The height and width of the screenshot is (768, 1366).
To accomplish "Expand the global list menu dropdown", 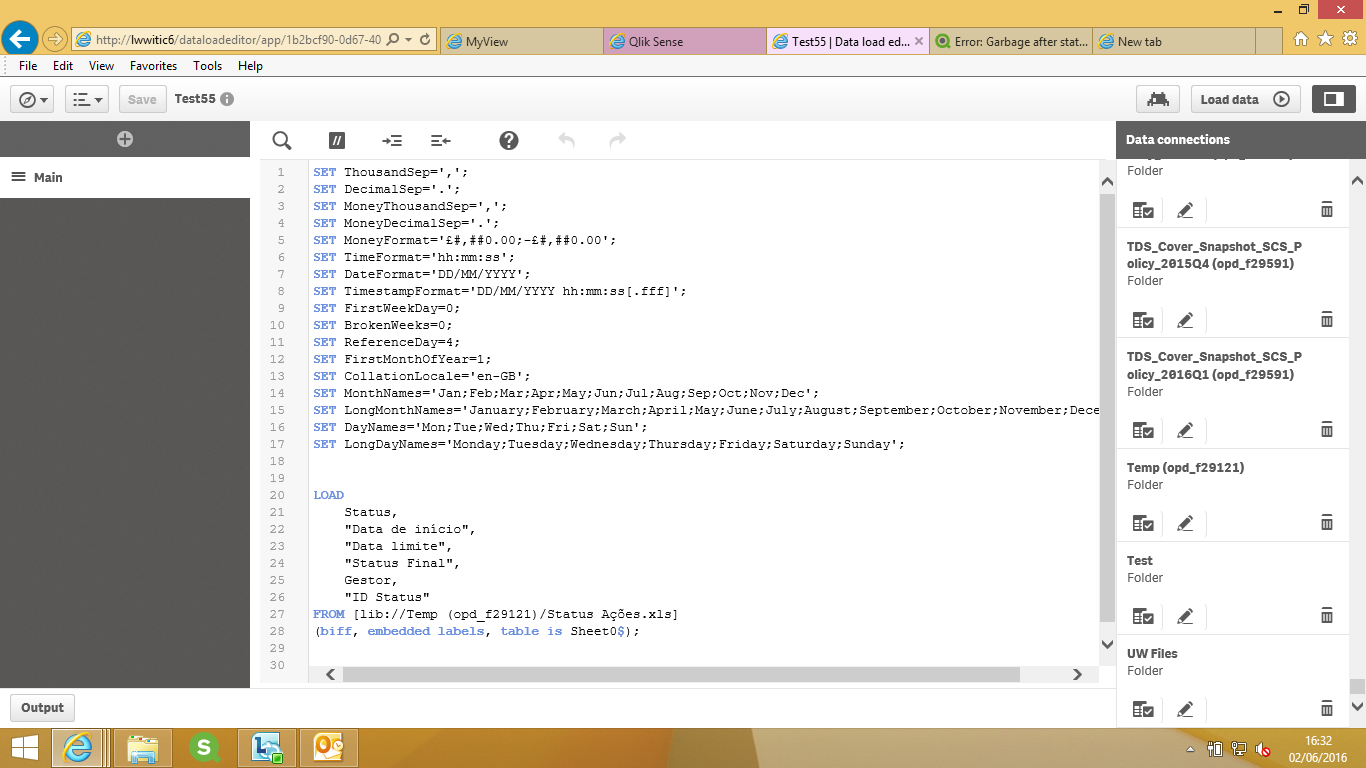I will tap(87, 99).
